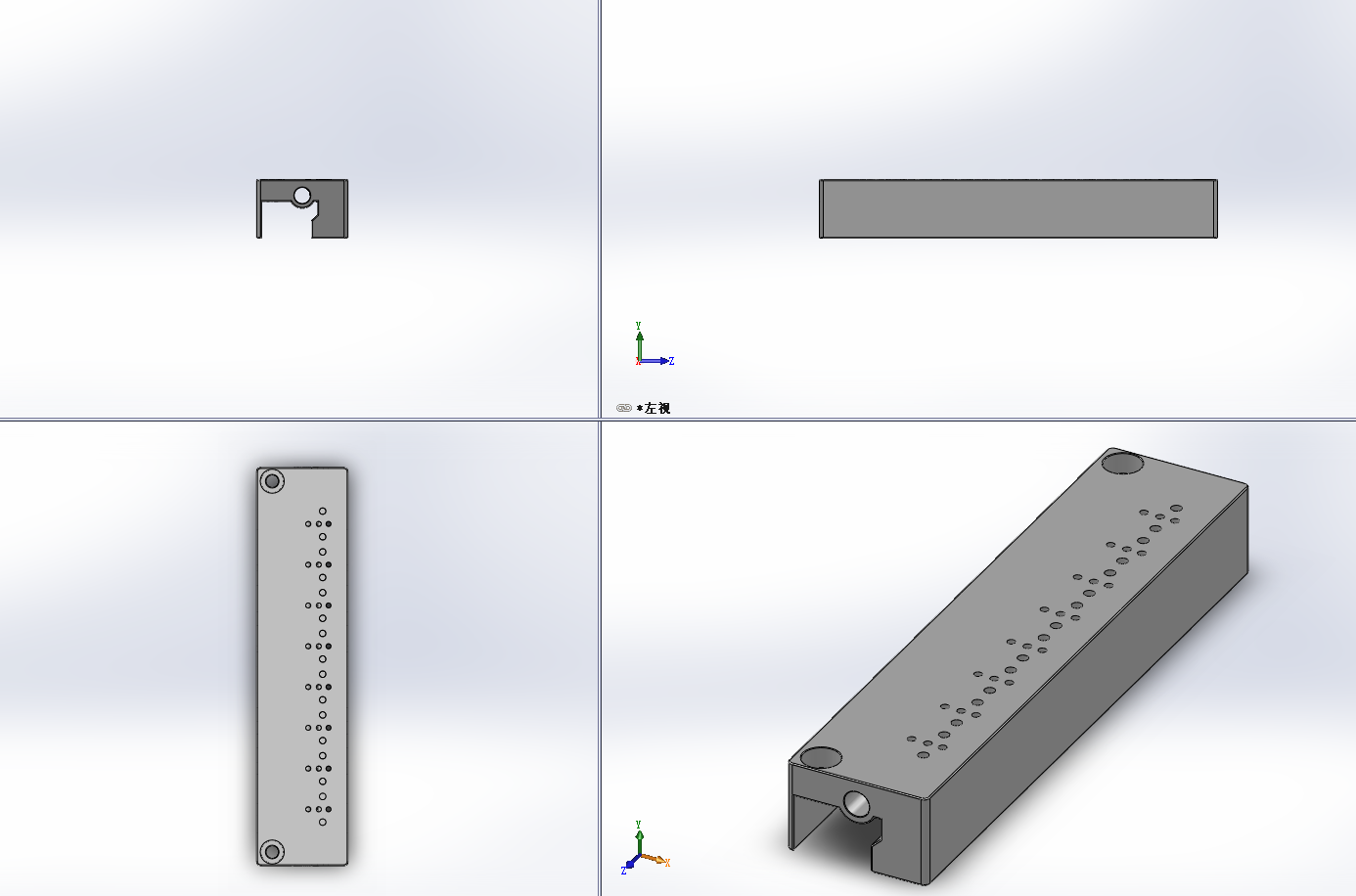This screenshot has width=1356, height=896.
Task: Click the blue Z arrow of the left-view triad
Action: [657, 361]
